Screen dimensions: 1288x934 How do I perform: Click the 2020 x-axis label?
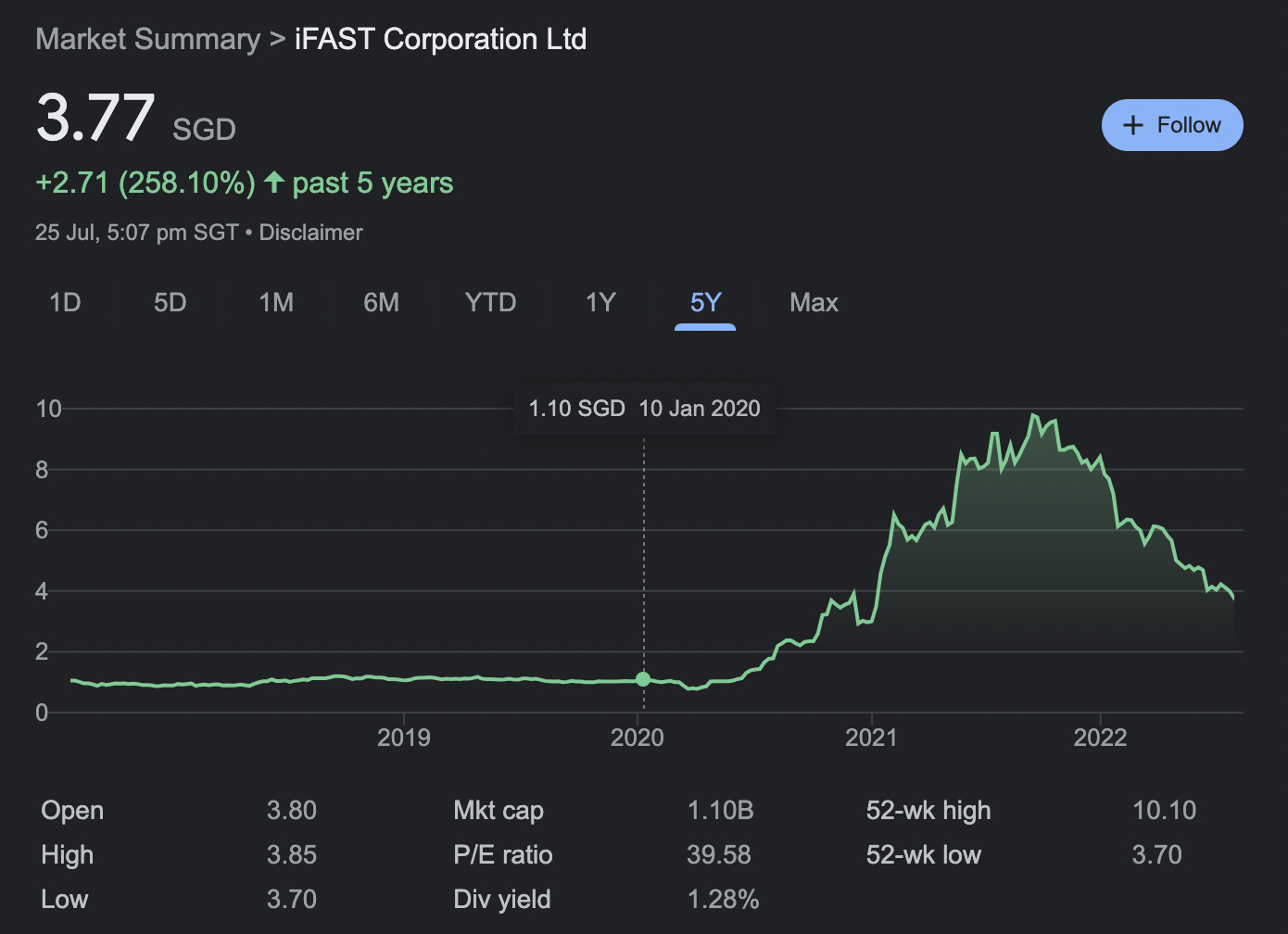pos(638,738)
